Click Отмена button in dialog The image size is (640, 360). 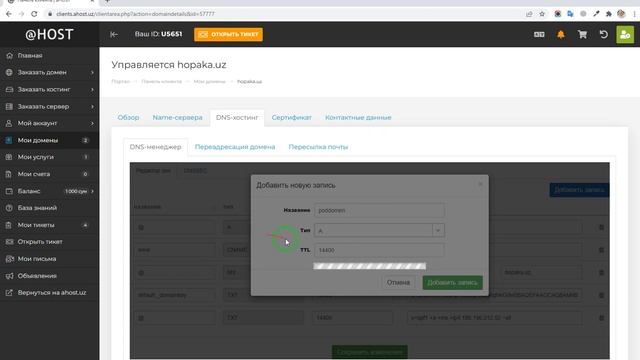pyautogui.click(x=398, y=282)
